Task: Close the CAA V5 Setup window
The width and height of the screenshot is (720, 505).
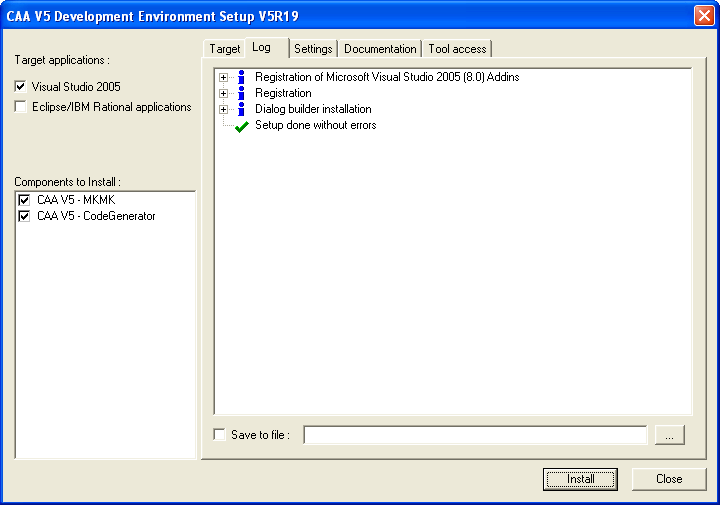Action: click(704, 16)
